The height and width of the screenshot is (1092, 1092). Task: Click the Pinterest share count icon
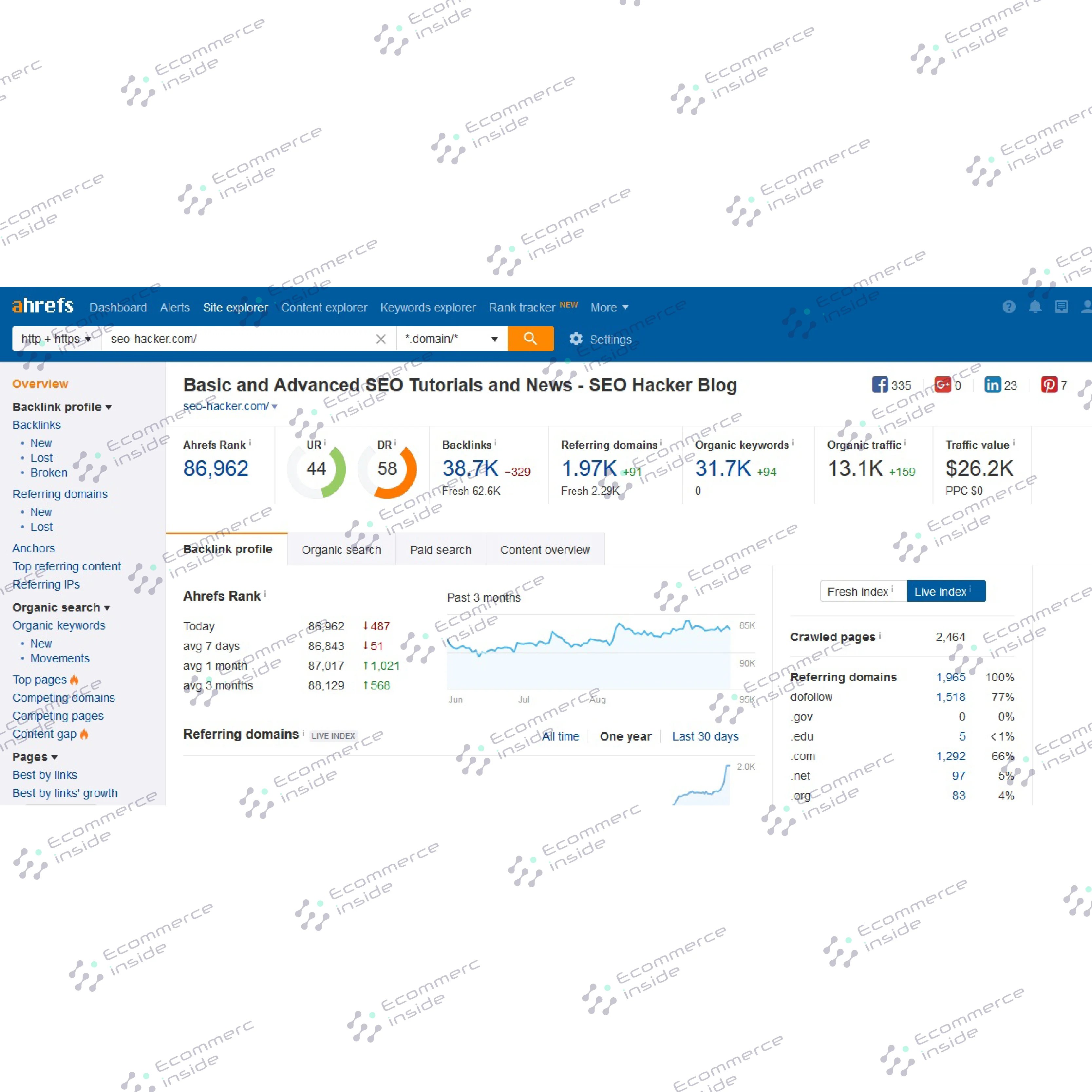click(1049, 385)
